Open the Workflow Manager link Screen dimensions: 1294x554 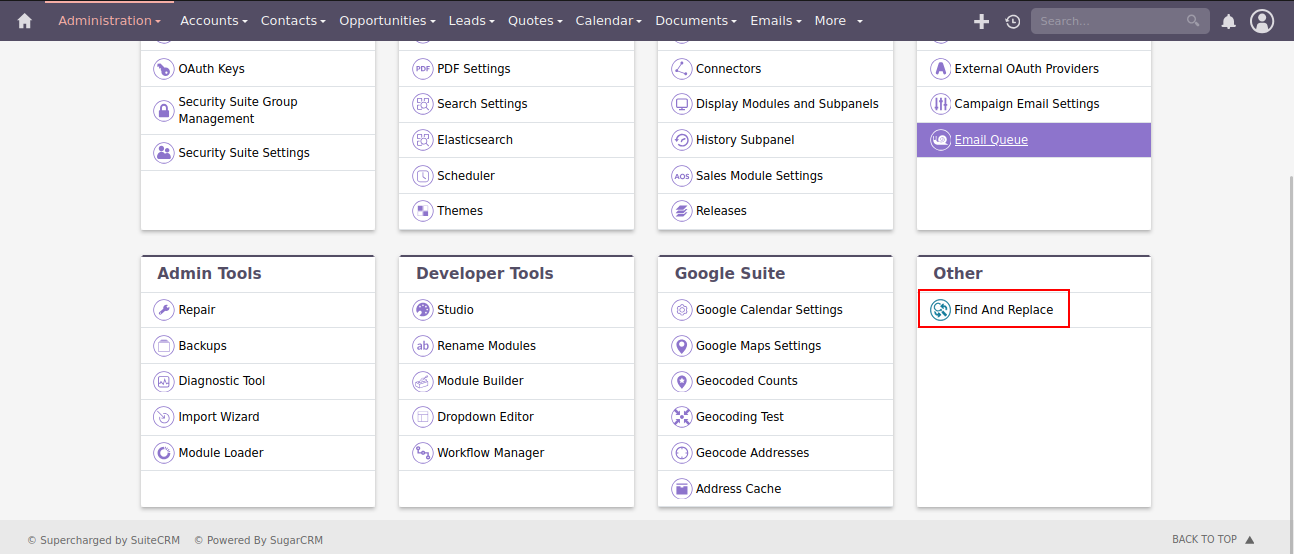tap(490, 453)
